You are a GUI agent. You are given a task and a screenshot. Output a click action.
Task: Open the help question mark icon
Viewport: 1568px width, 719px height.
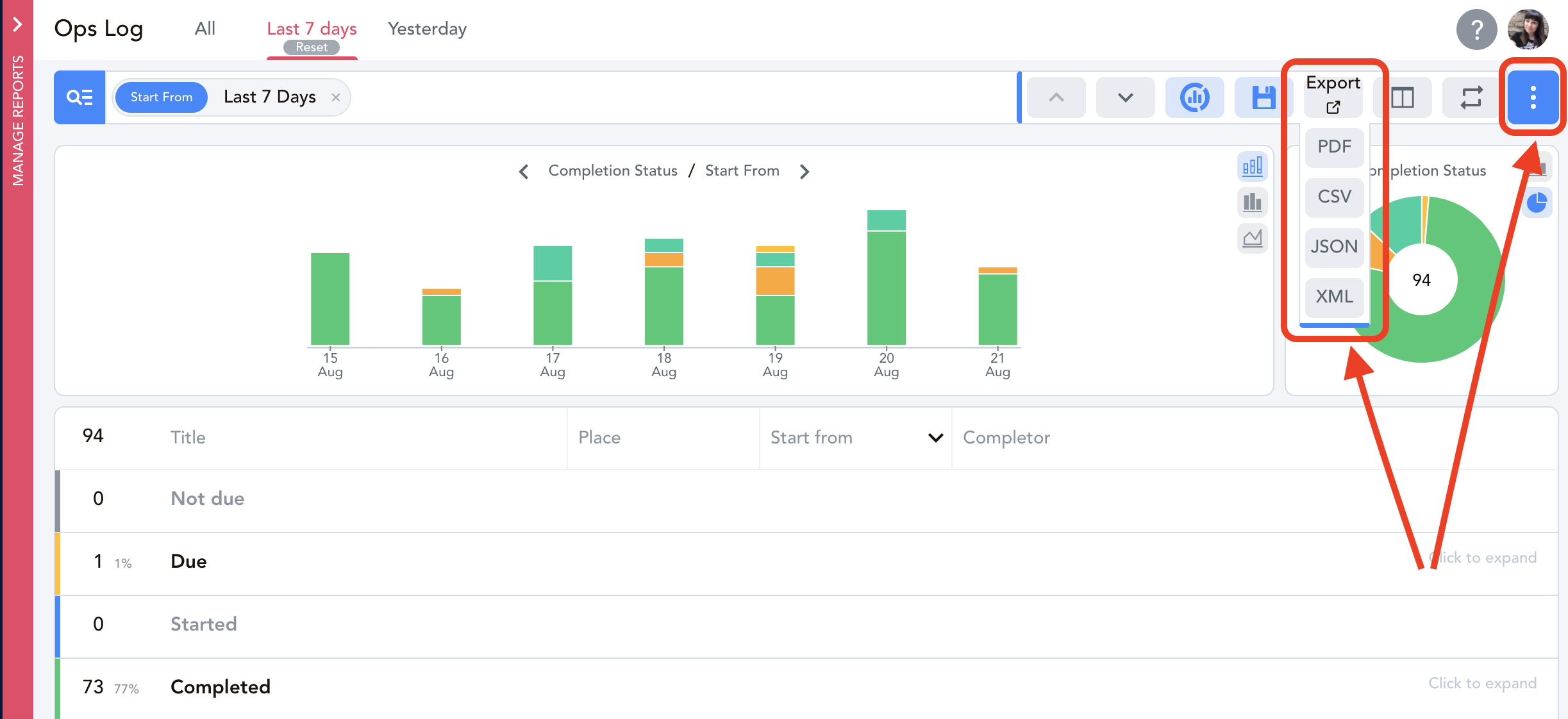click(1476, 29)
